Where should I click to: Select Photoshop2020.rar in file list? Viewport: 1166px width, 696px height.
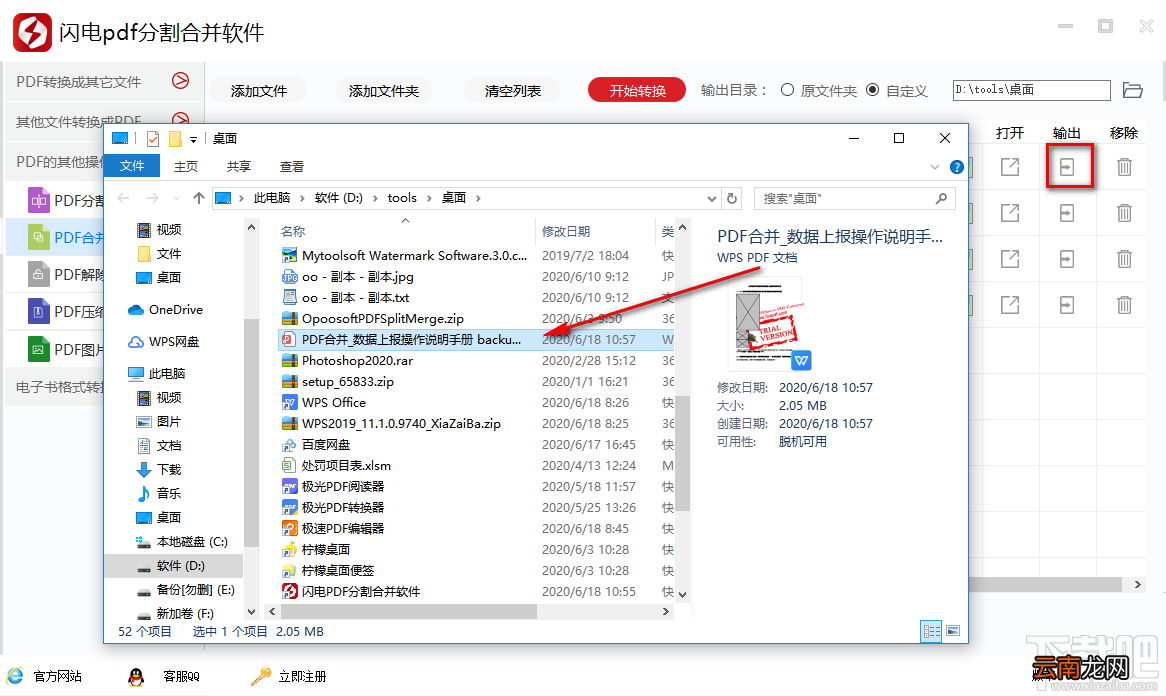click(357, 361)
